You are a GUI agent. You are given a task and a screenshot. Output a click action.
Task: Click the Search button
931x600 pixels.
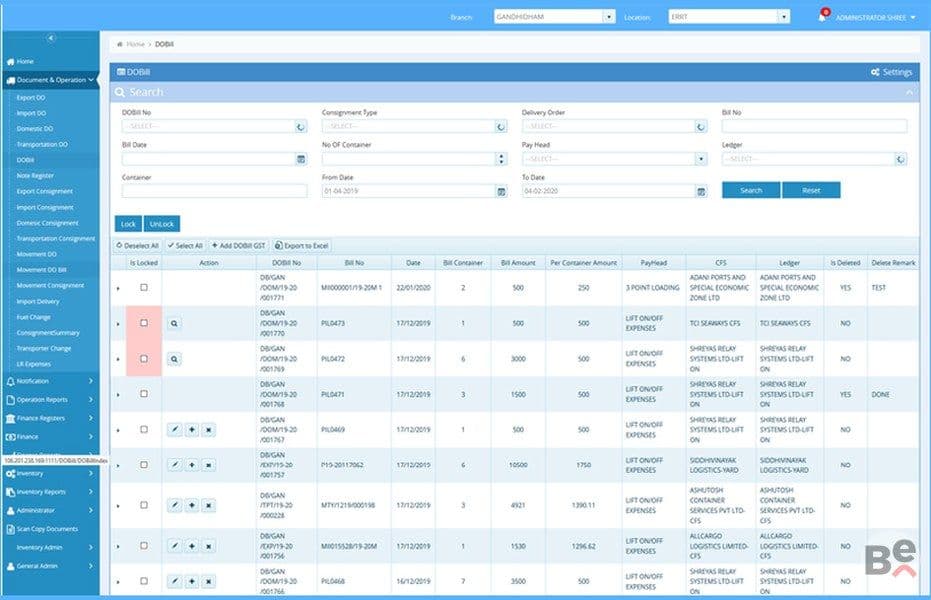tap(751, 191)
